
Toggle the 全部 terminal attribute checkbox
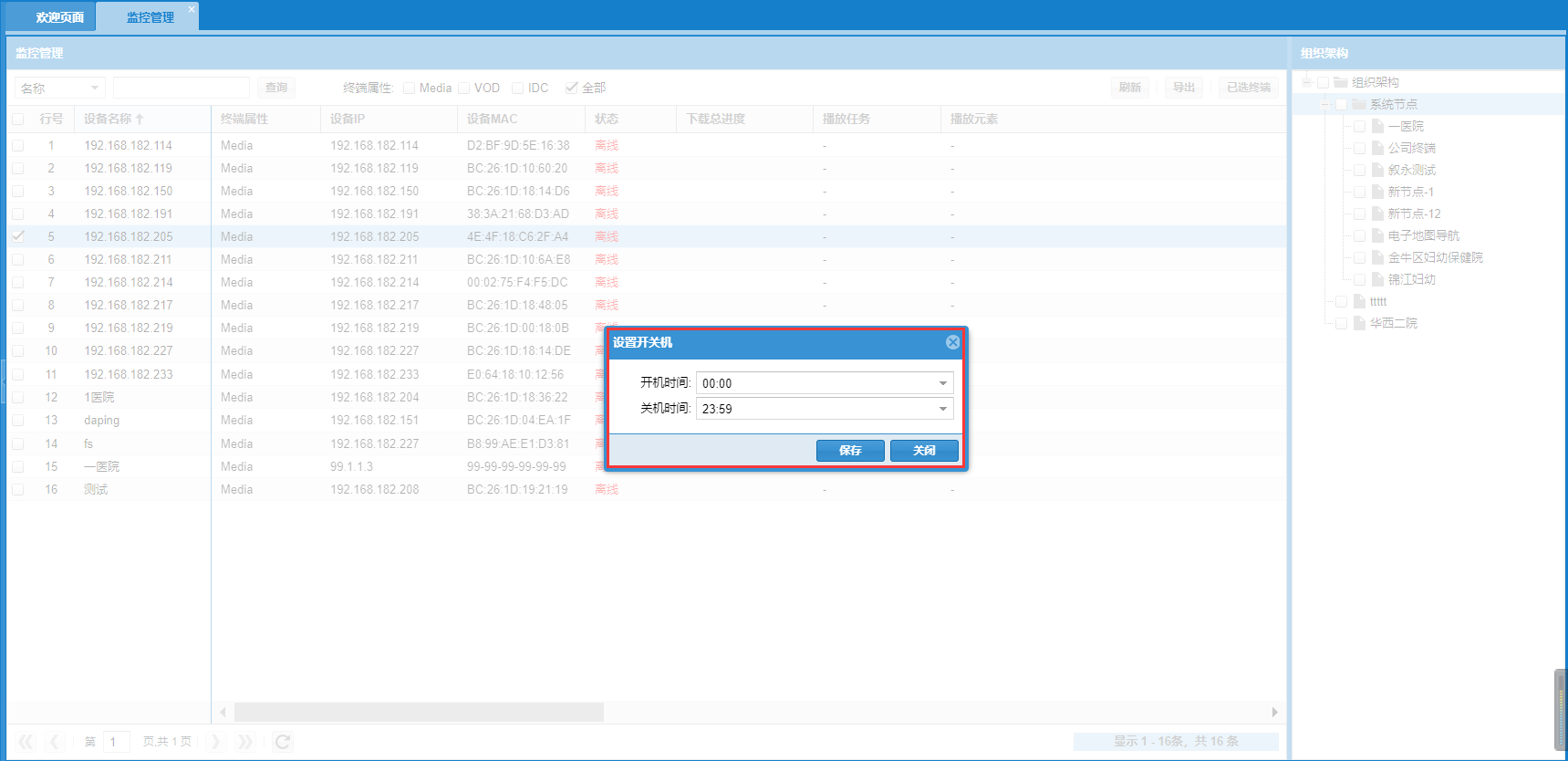click(x=571, y=88)
